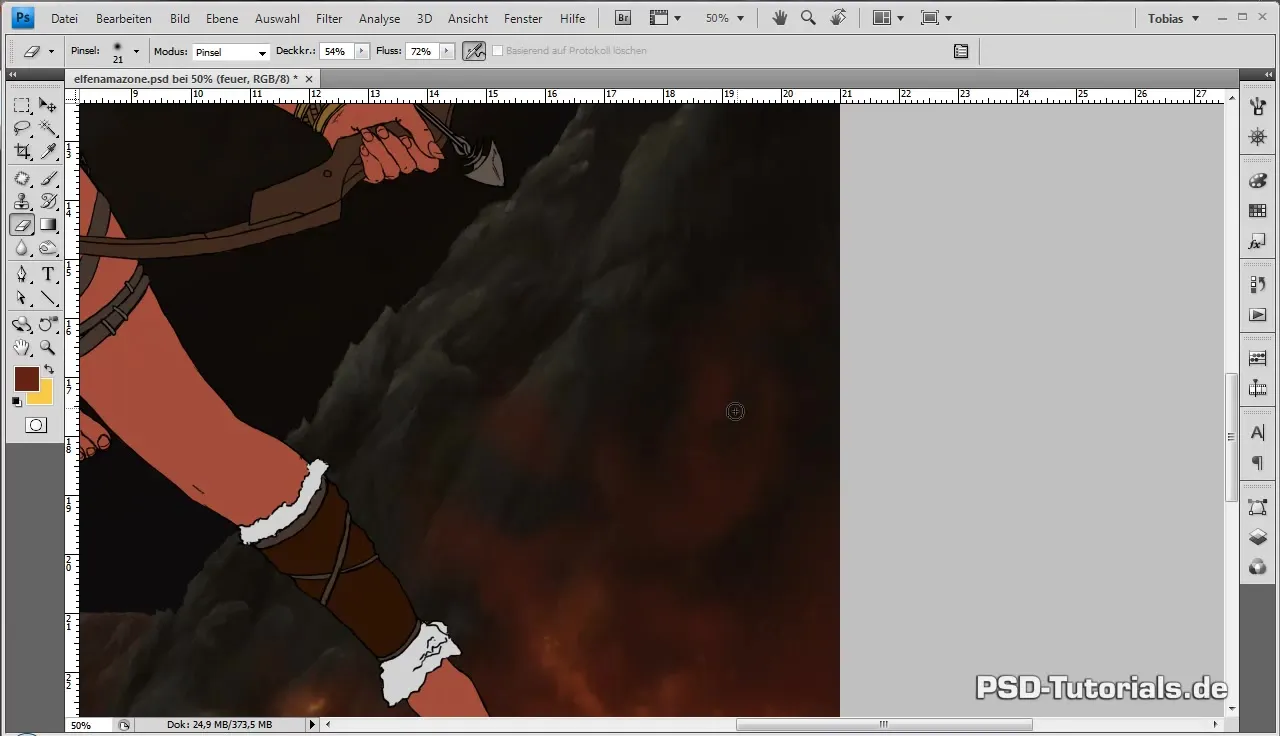Select the Path Selection tool

click(x=22, y=297)
